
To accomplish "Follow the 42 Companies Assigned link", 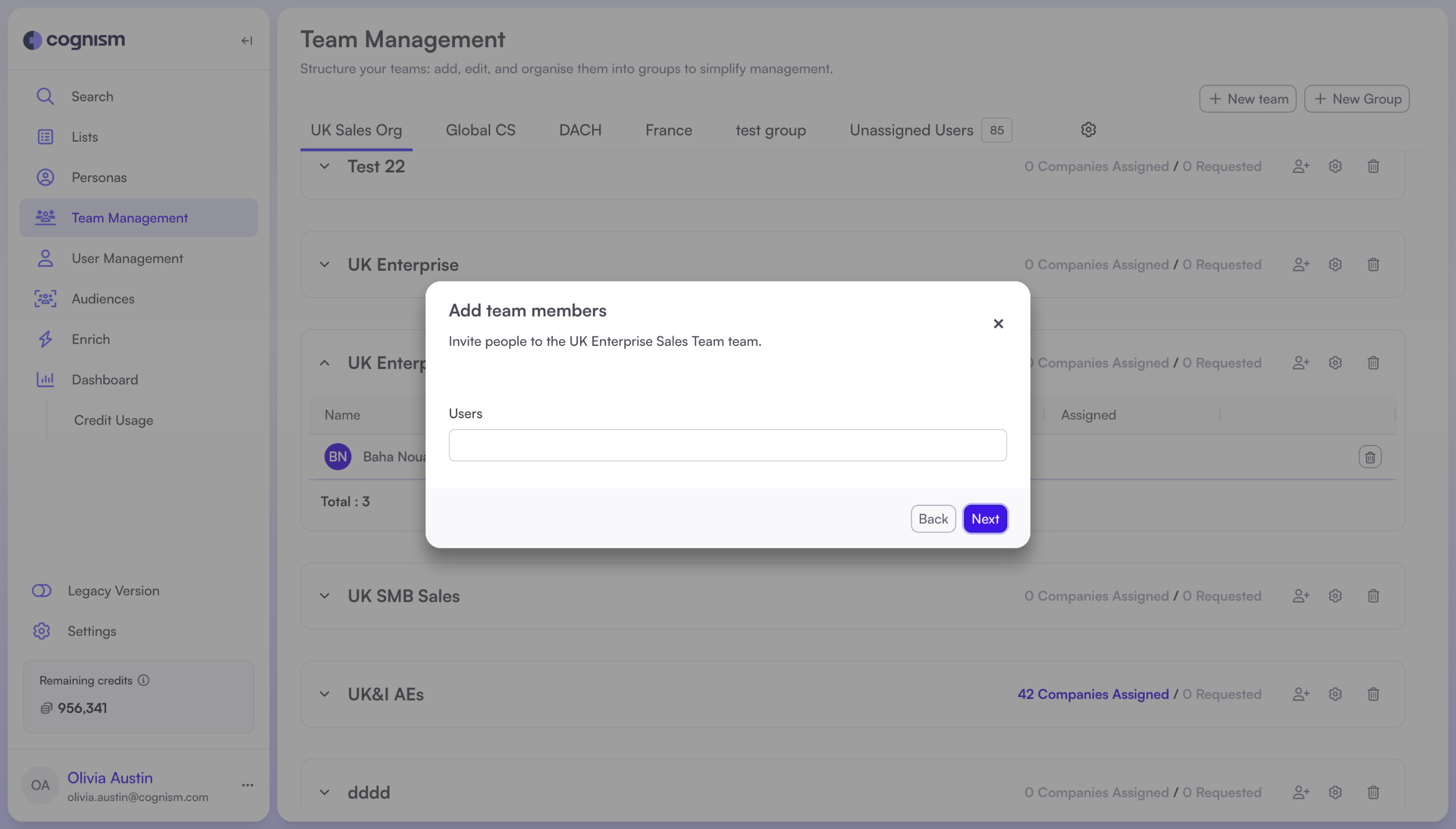I will click(x=1093, y=694).
